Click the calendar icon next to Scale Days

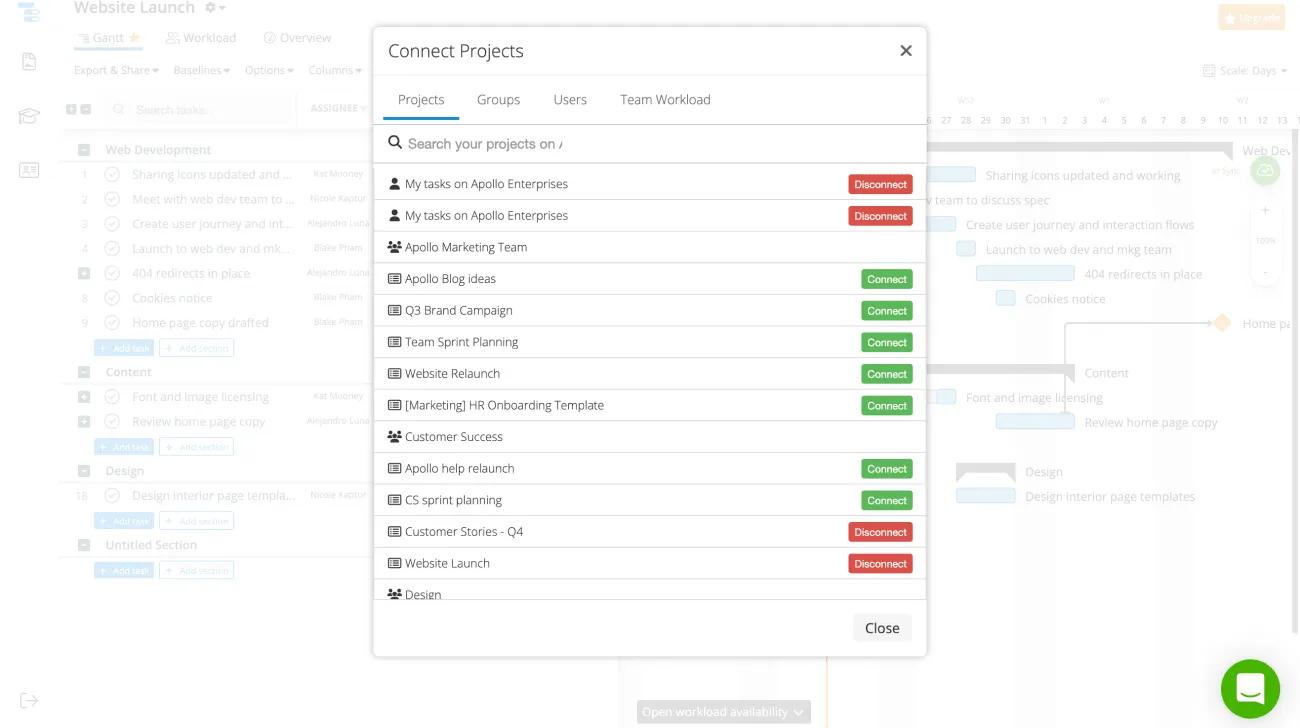[x=1208, y=70]
